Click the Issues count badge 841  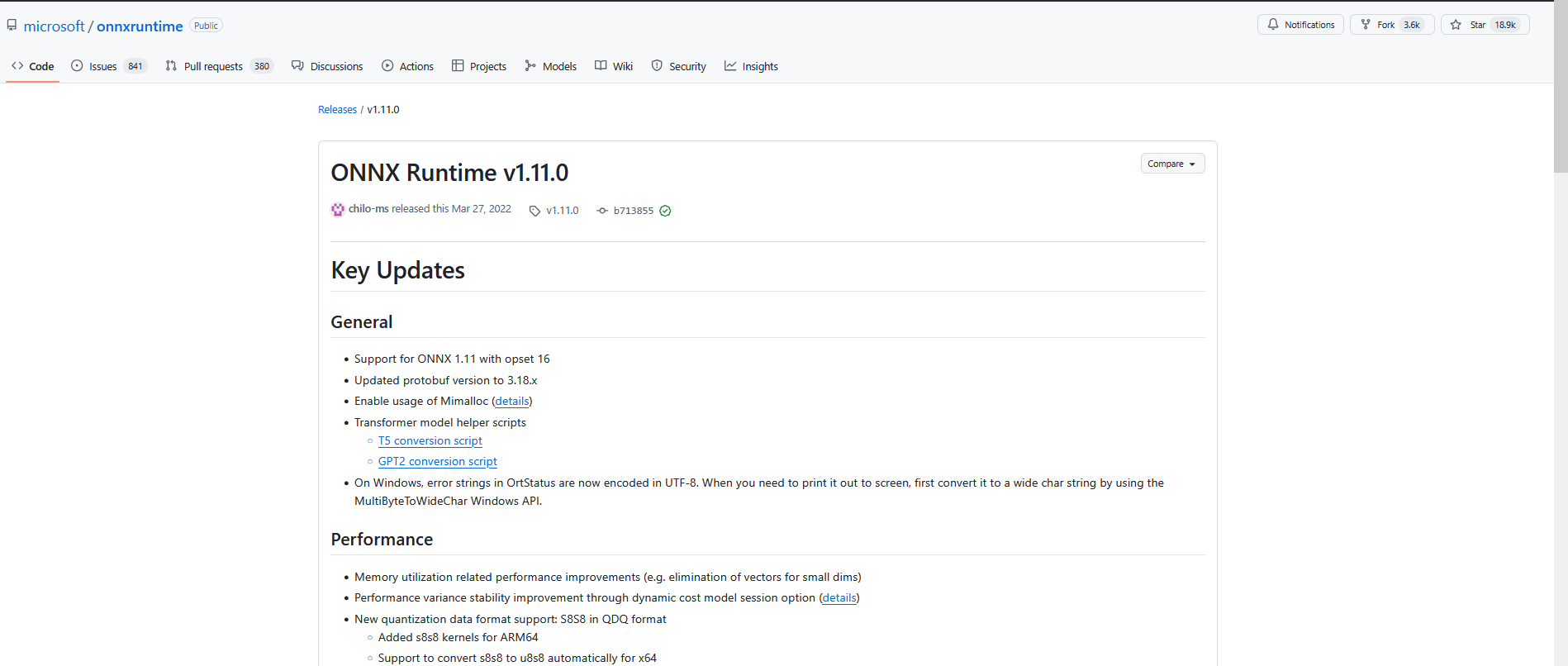click(x=135, y=66)
